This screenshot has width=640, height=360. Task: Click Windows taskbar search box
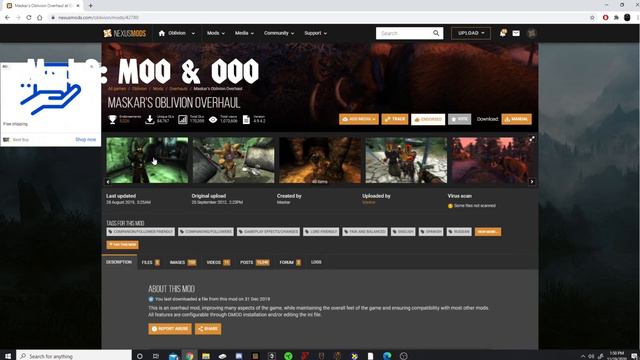pyautogui.click(x=74, y=356)
